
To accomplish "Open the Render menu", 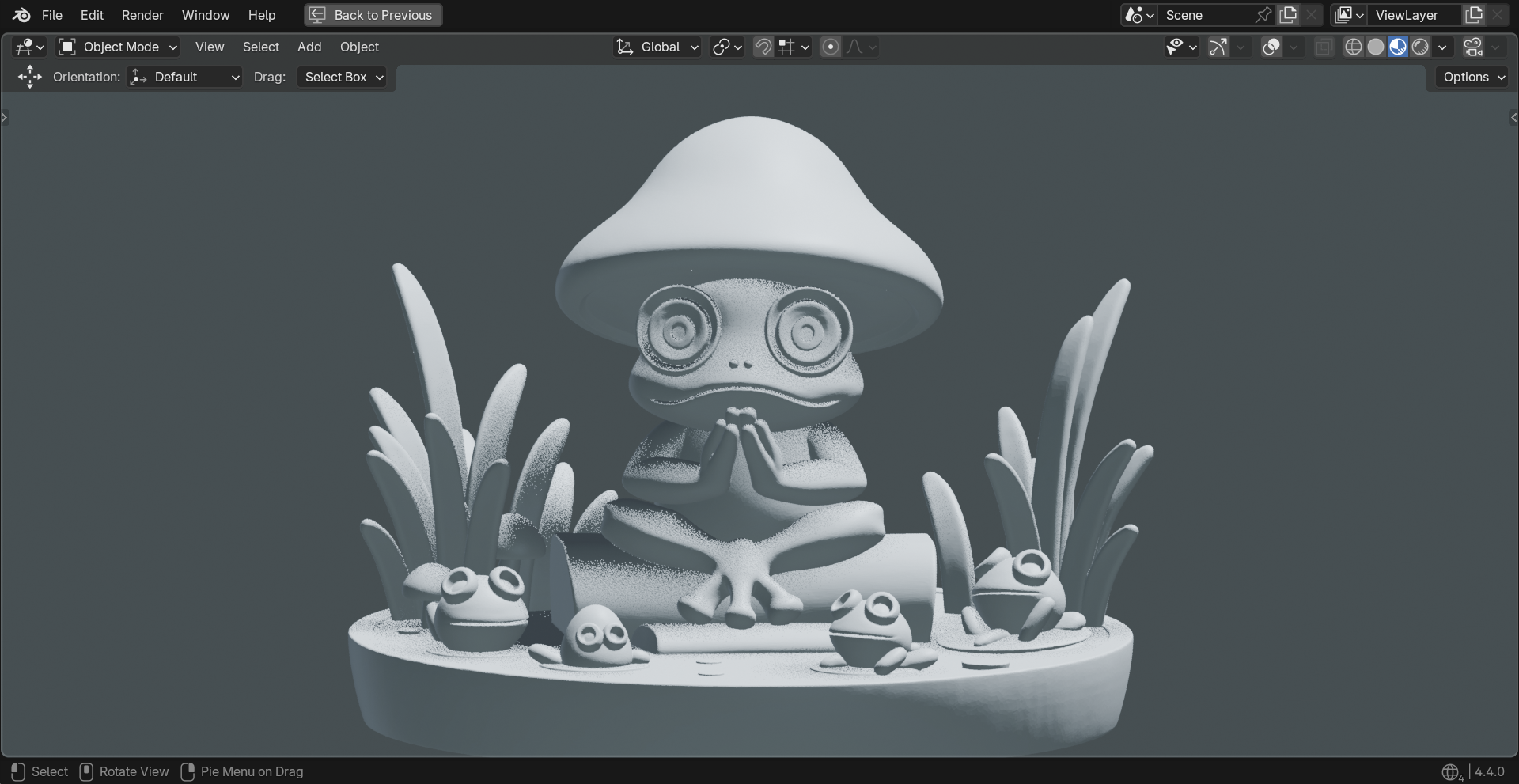I will pos(142,15).
